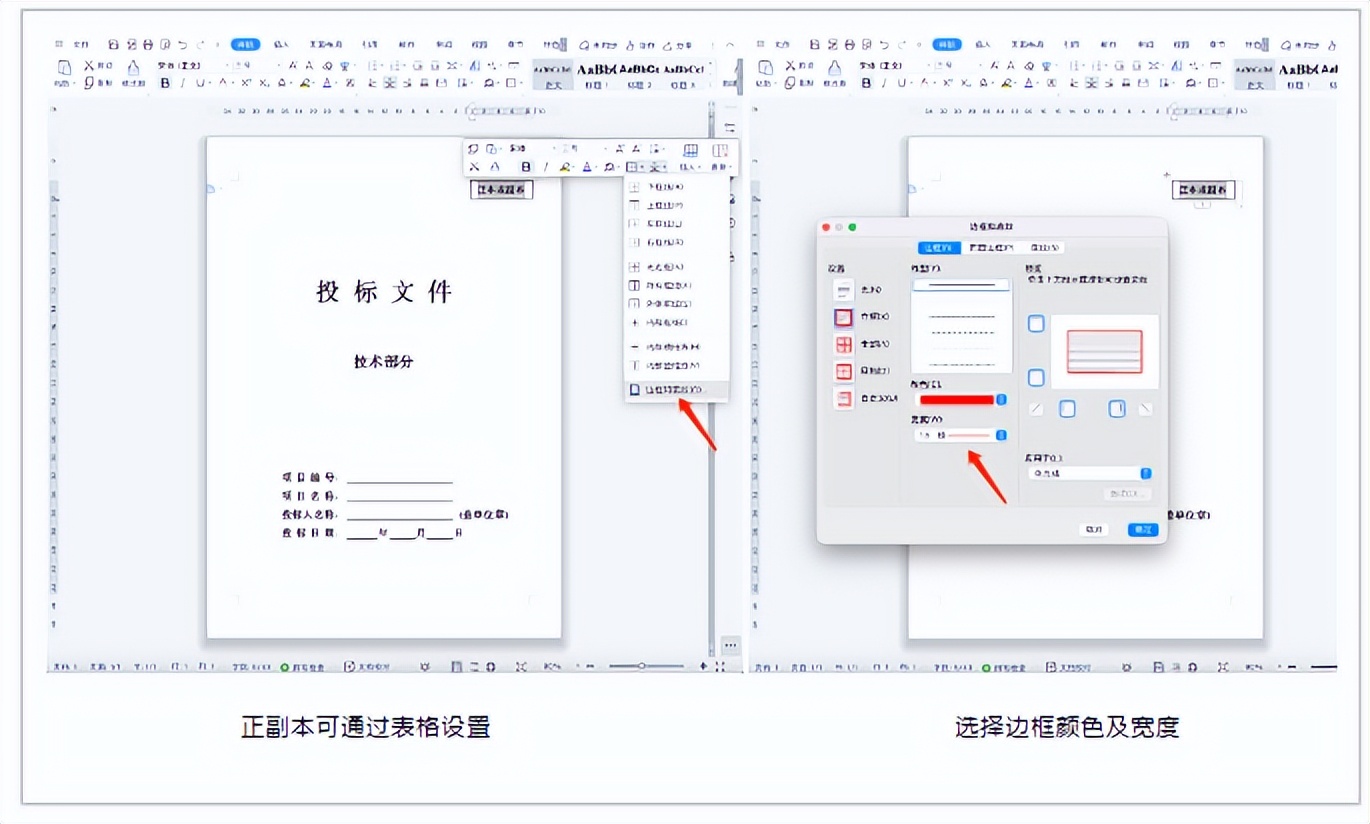
Task: Click the insert table icon in the floating mini toolbar
Action: [690, 151]
